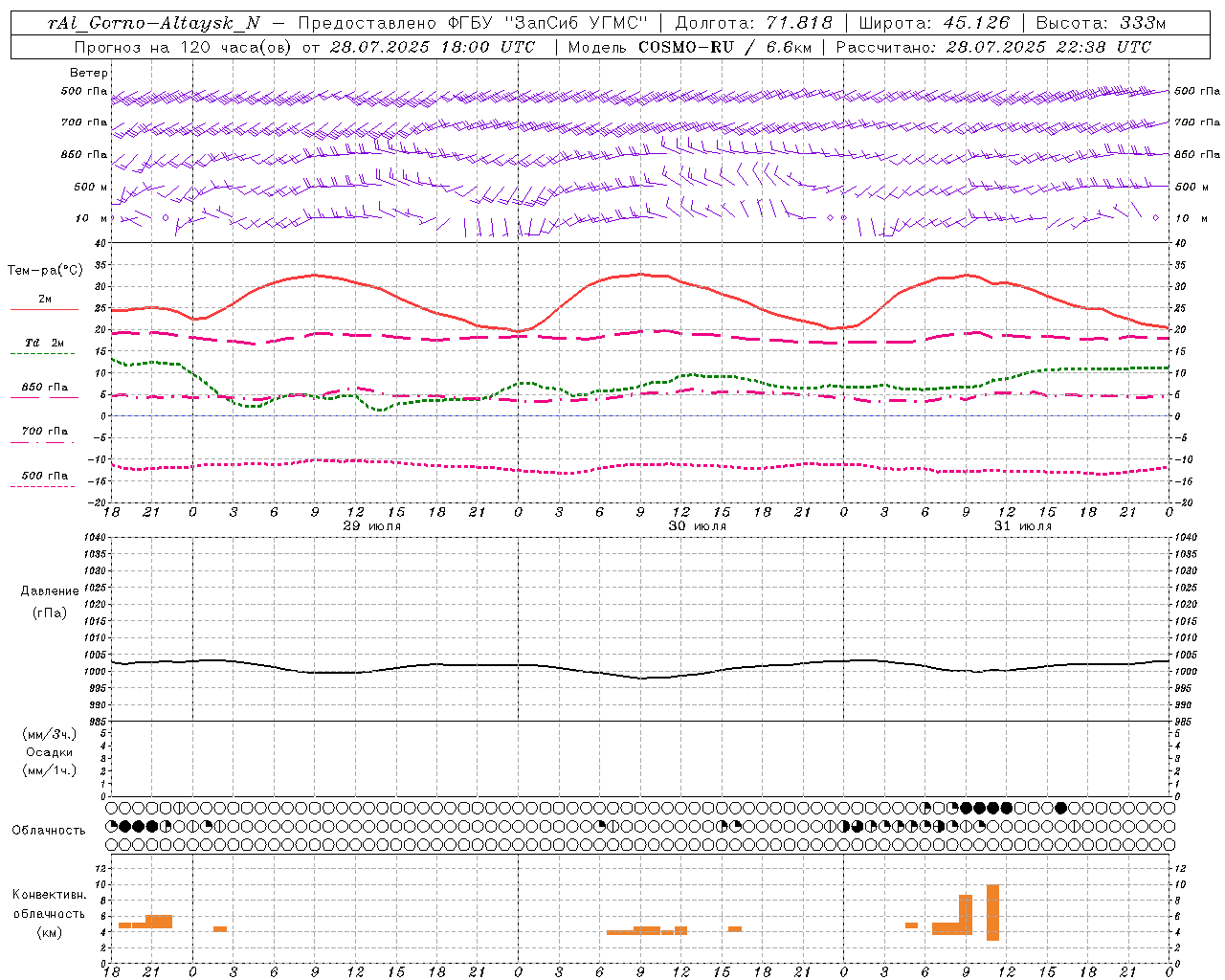Click the station name rAl_Gorno-Altaysk_N
Image resolution: width=1225 pixels, height=980 pixels.
(x=153, y=23)
